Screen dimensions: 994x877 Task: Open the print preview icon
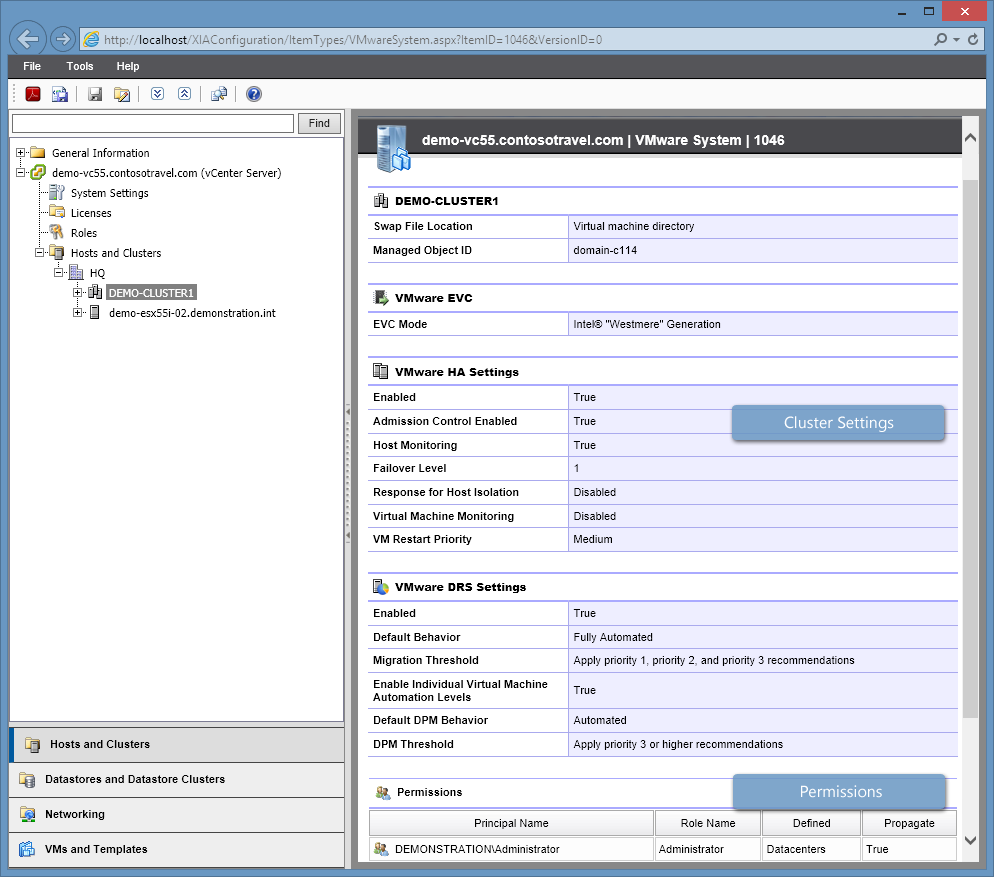tap(58, 93)
